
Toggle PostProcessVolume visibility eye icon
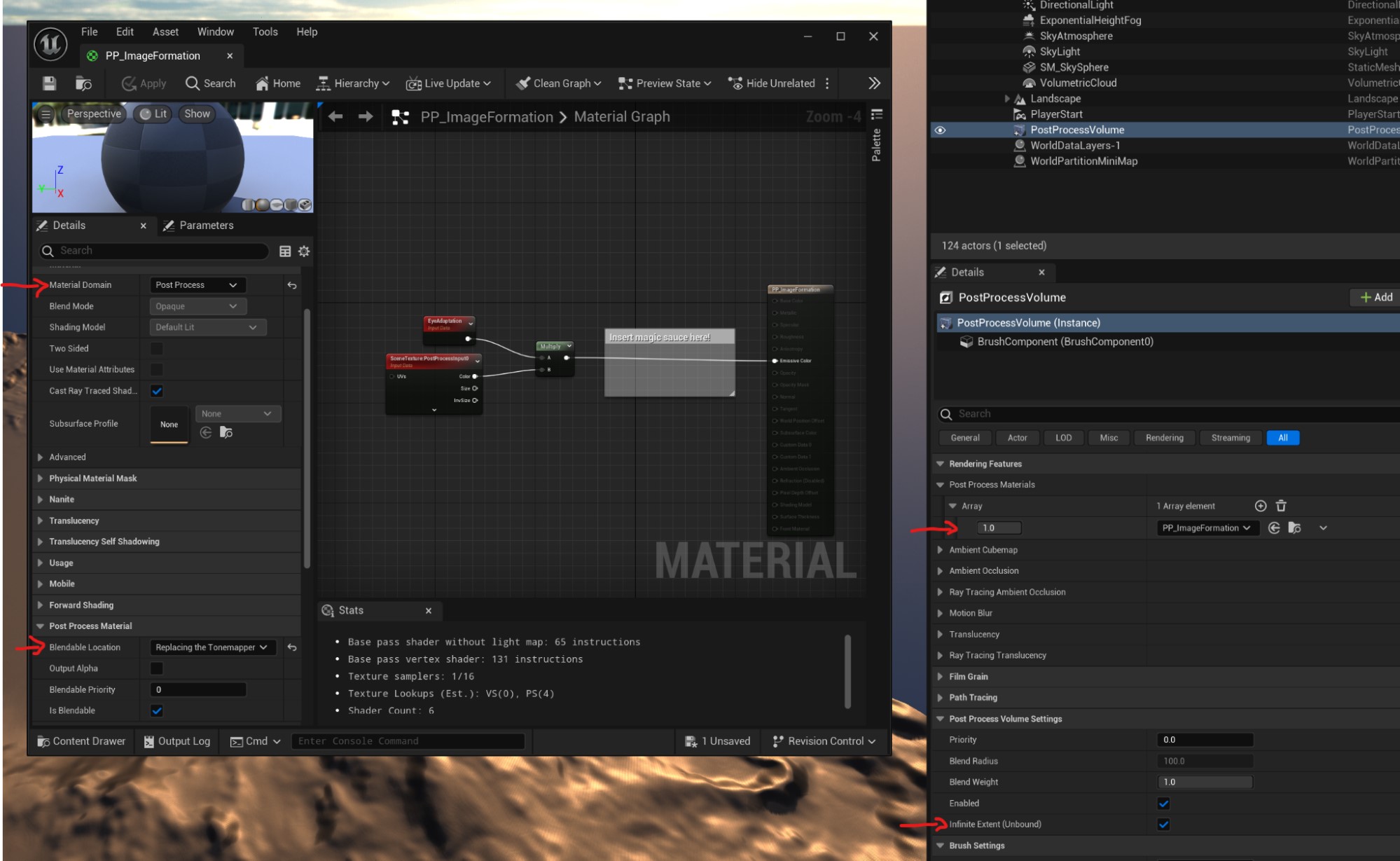(940, 130)
